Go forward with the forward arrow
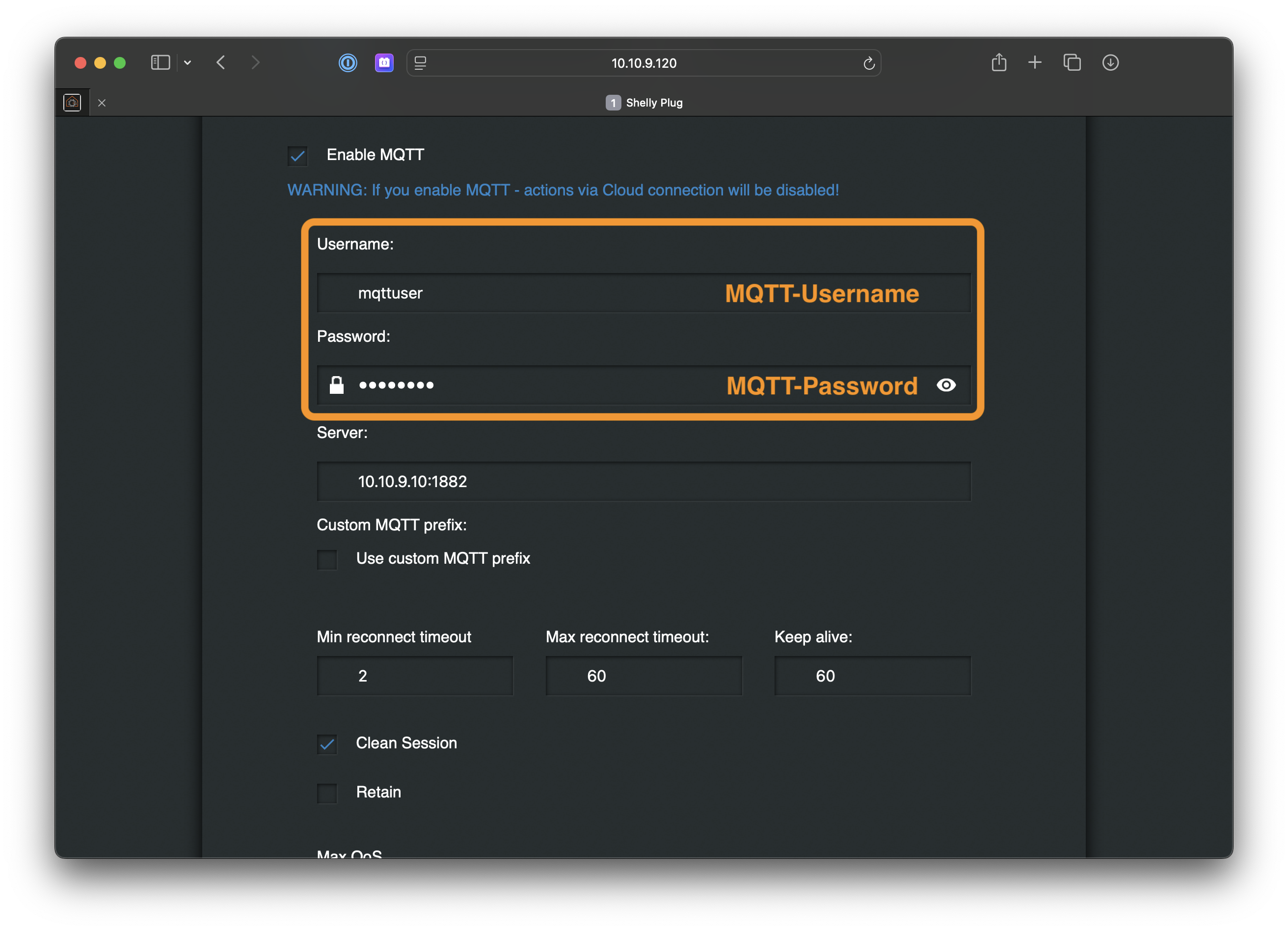The height and width of the screenshot is (931, 1288). tap(256, 62)
